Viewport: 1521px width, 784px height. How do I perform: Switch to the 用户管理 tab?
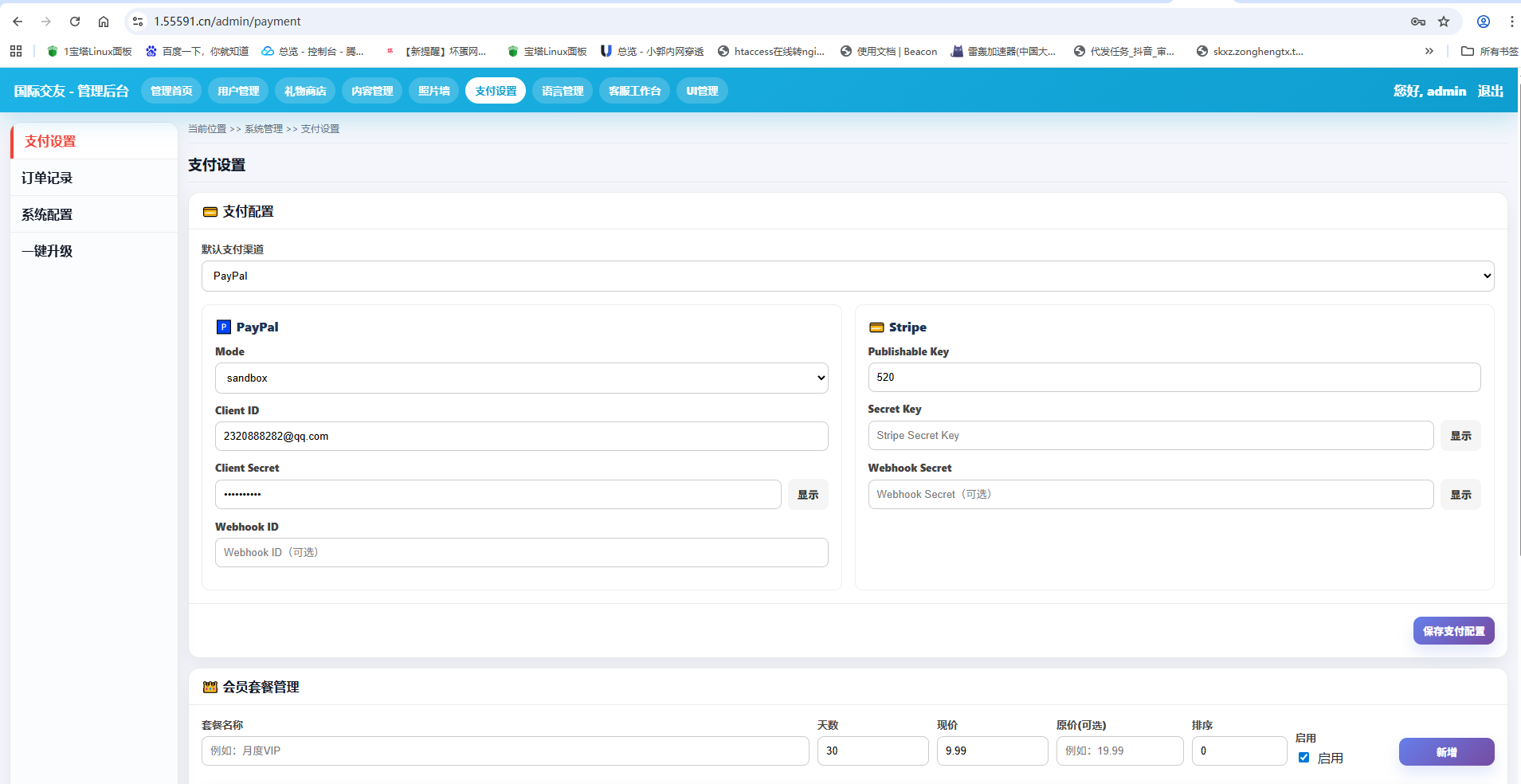click(x=238, y=91)
